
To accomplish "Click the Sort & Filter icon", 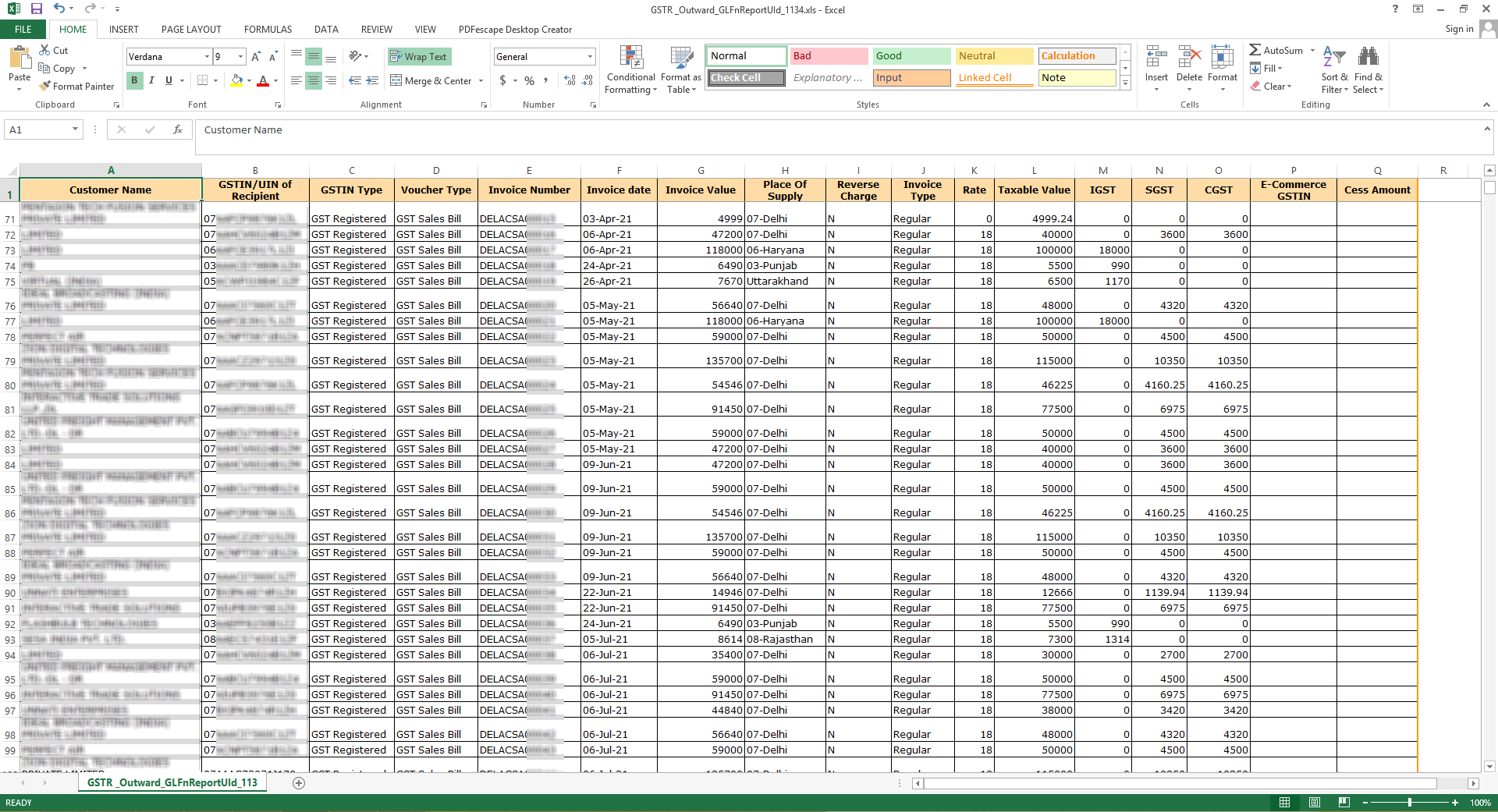I will coord(1334,70).
